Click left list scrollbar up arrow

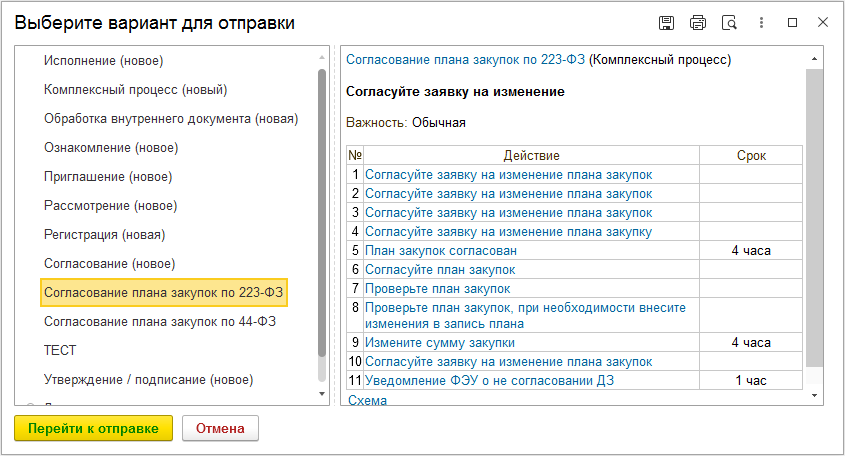(322, 57)
